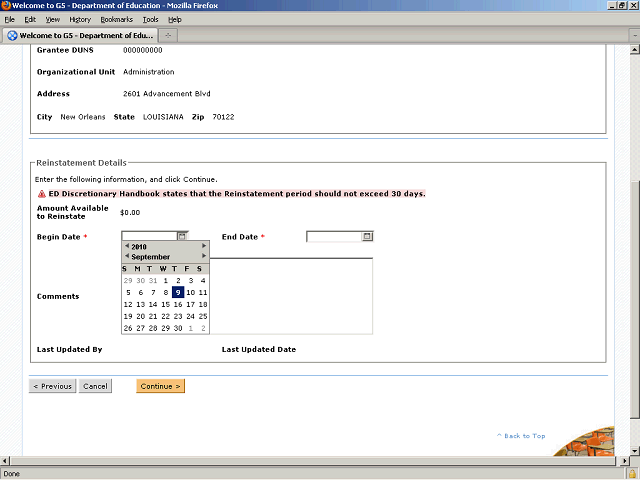Click the Administration organizational unit value

coord(149,72)
